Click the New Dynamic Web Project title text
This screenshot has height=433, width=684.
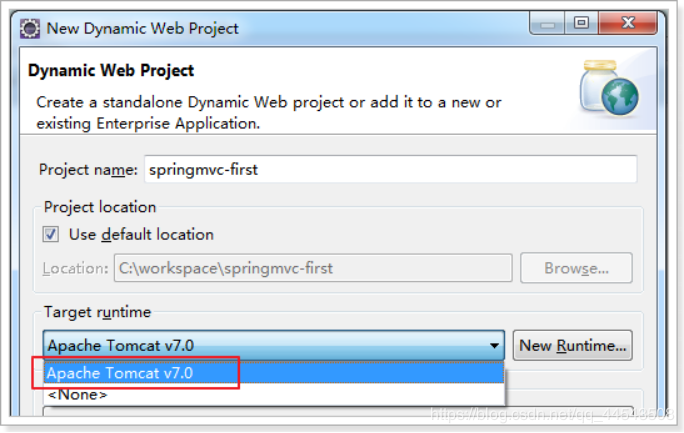tap(143, 28)
